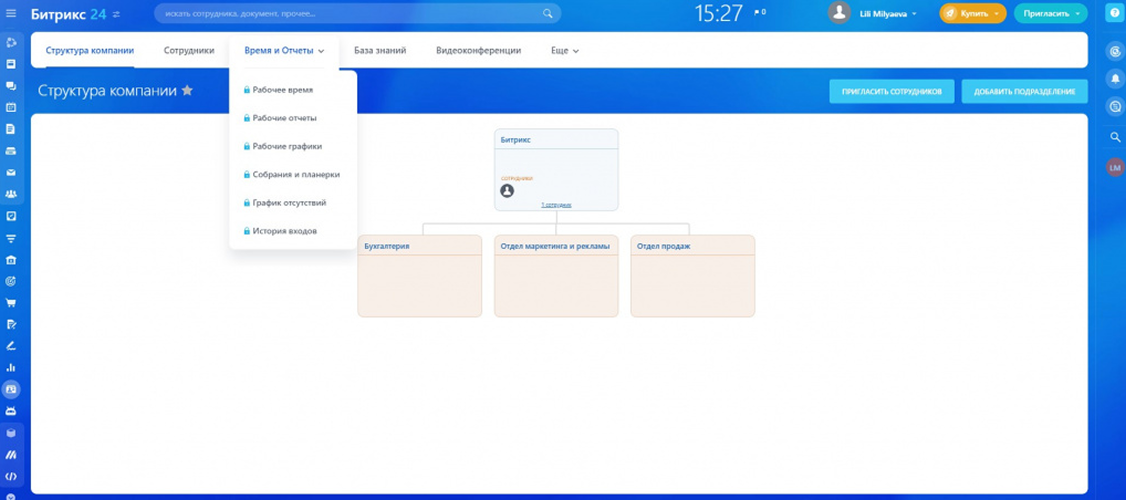Screen dimensions: 1126x500
Task: Open the chat bubbles icon in left sidebar
Action: tap(11, 86)
